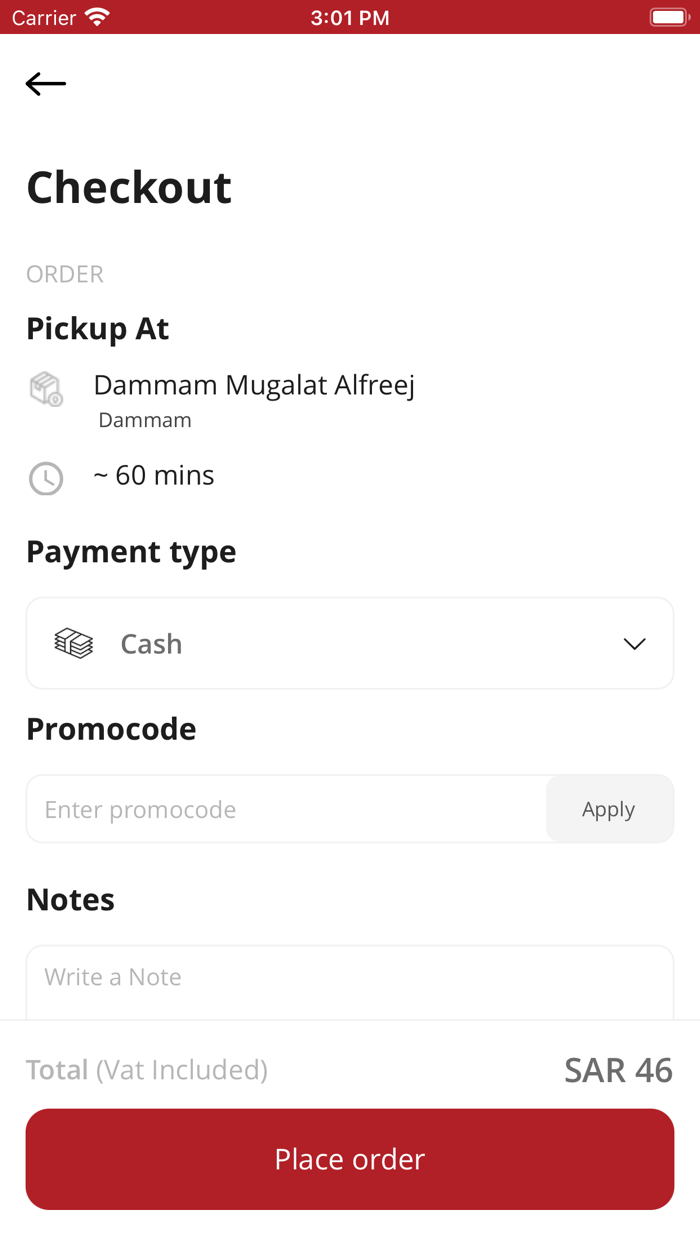Tap the ~ 60 mins pickup time
The width and height of the screenshot is (700, 1244).
click(154, 475)
